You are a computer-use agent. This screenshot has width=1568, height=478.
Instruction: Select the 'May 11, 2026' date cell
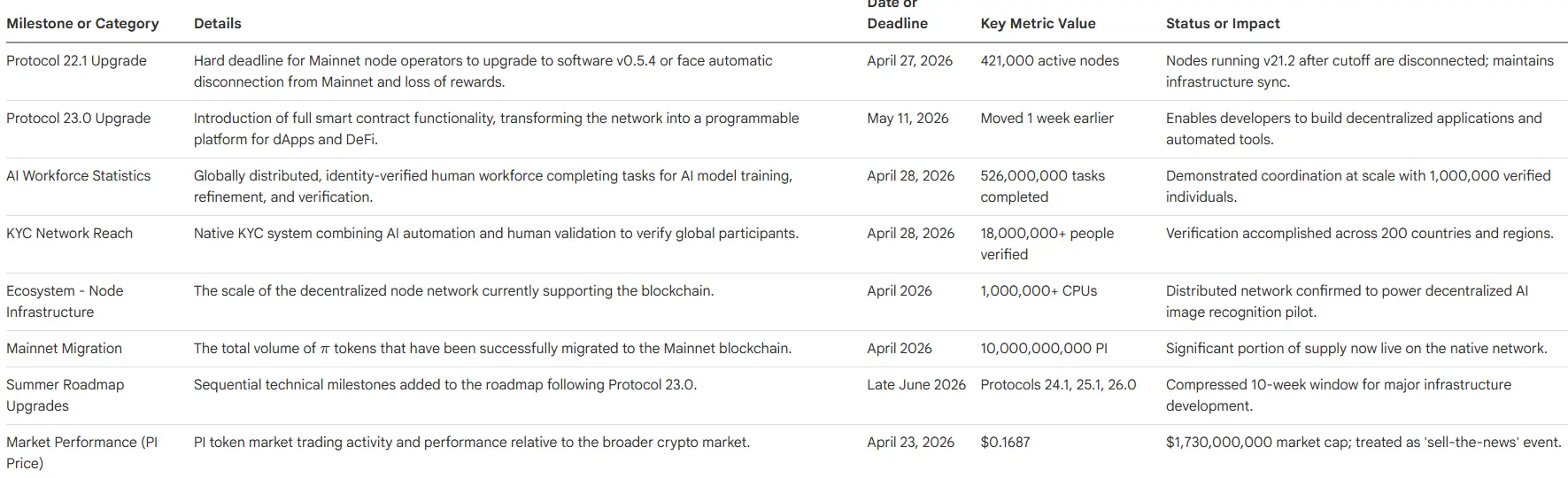click(x=908, y=119)
